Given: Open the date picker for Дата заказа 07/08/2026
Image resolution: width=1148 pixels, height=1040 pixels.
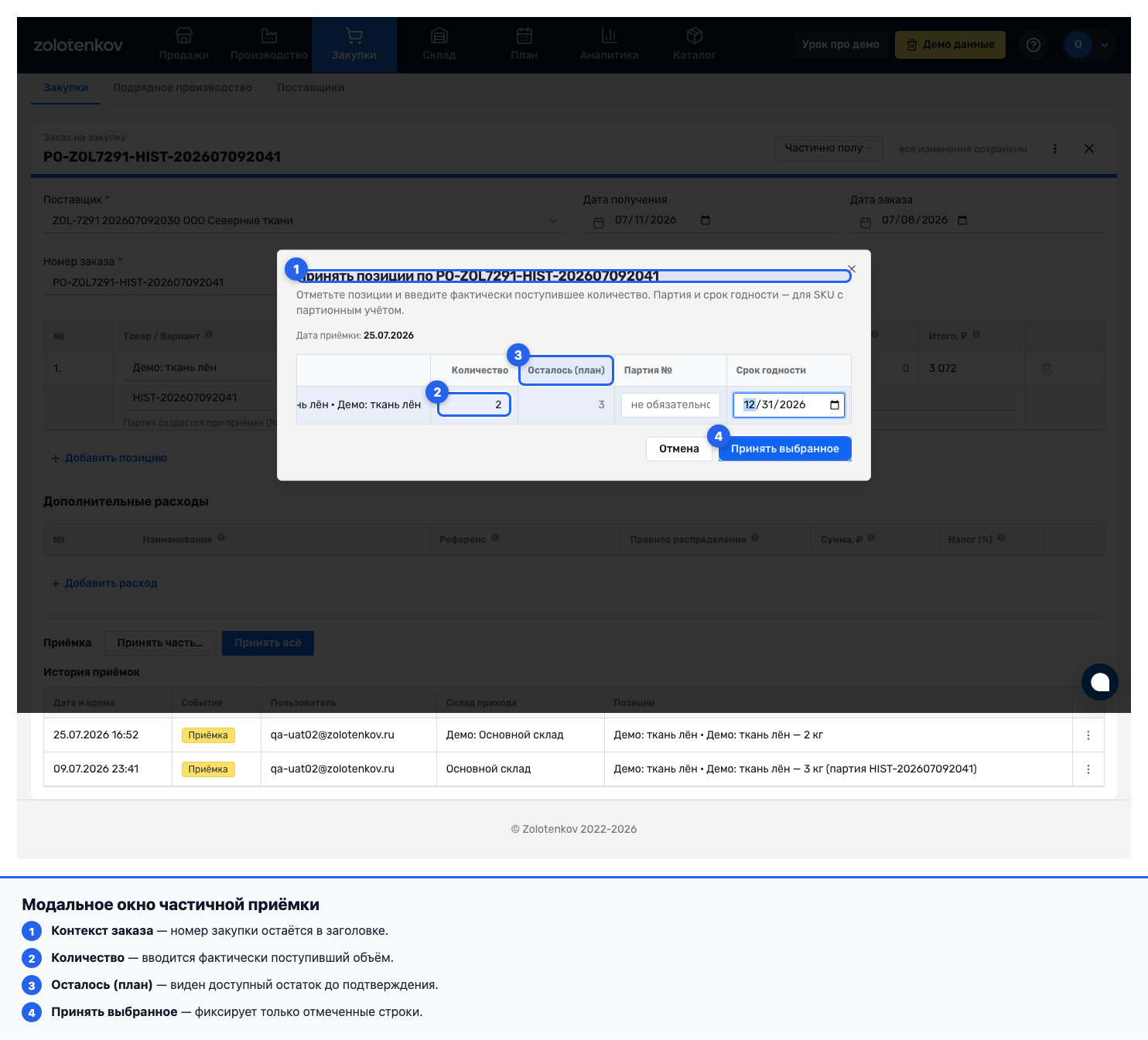Looking at the screenshot, I should tap(962, 220).
